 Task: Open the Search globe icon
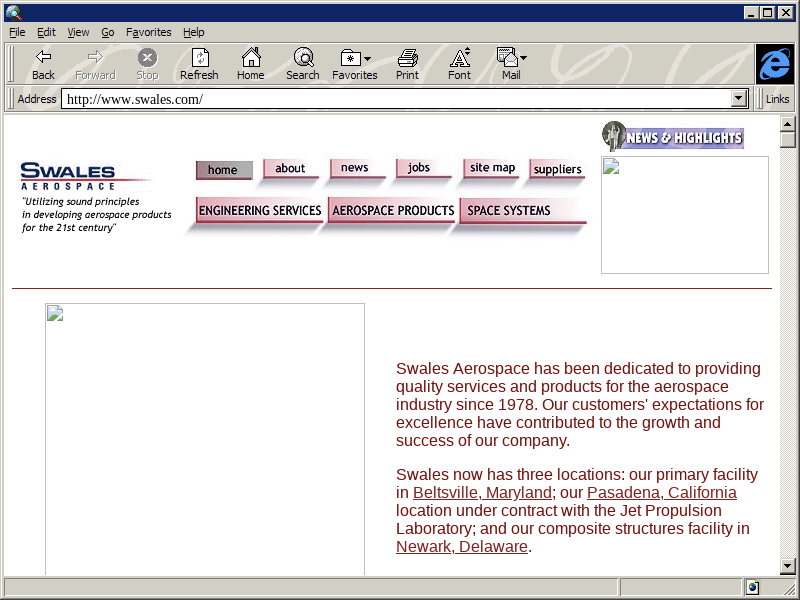tap(302, 57)
